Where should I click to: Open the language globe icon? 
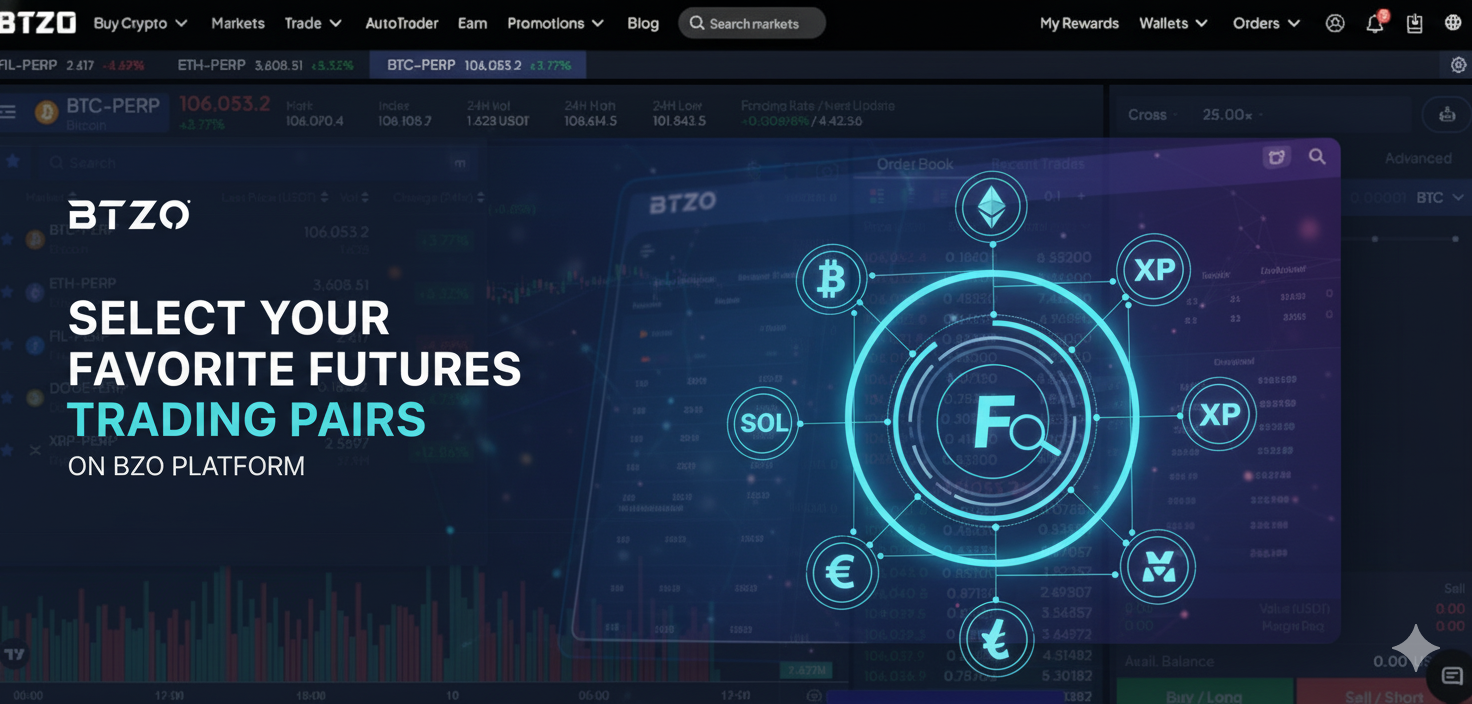[x=1453, y=23]
